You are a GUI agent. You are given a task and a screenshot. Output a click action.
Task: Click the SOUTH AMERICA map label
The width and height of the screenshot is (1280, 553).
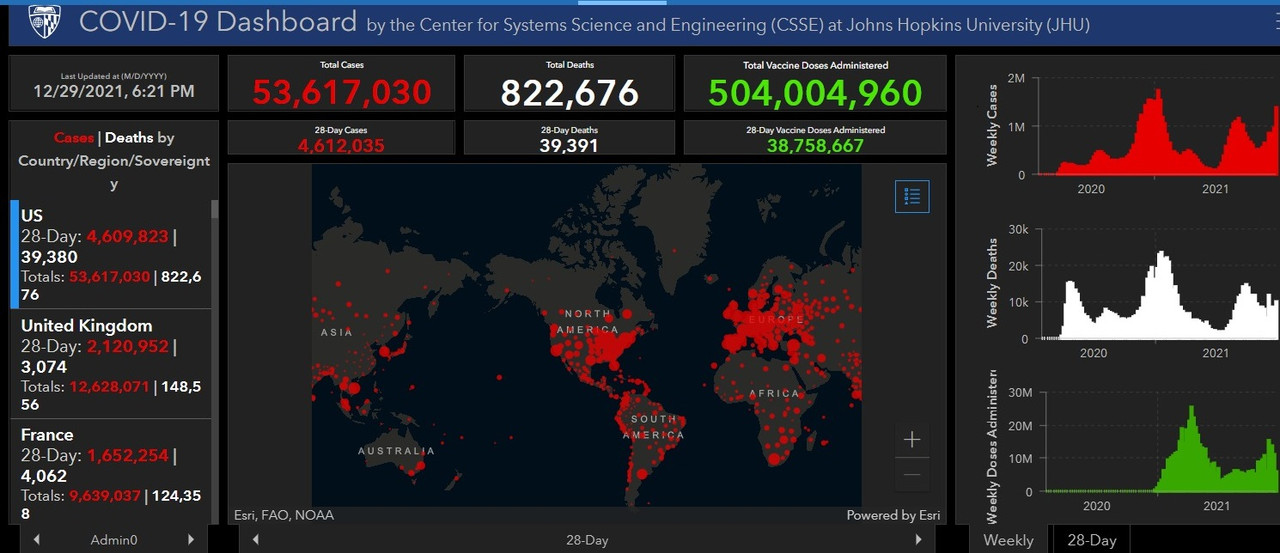click(x=654, y=427)
